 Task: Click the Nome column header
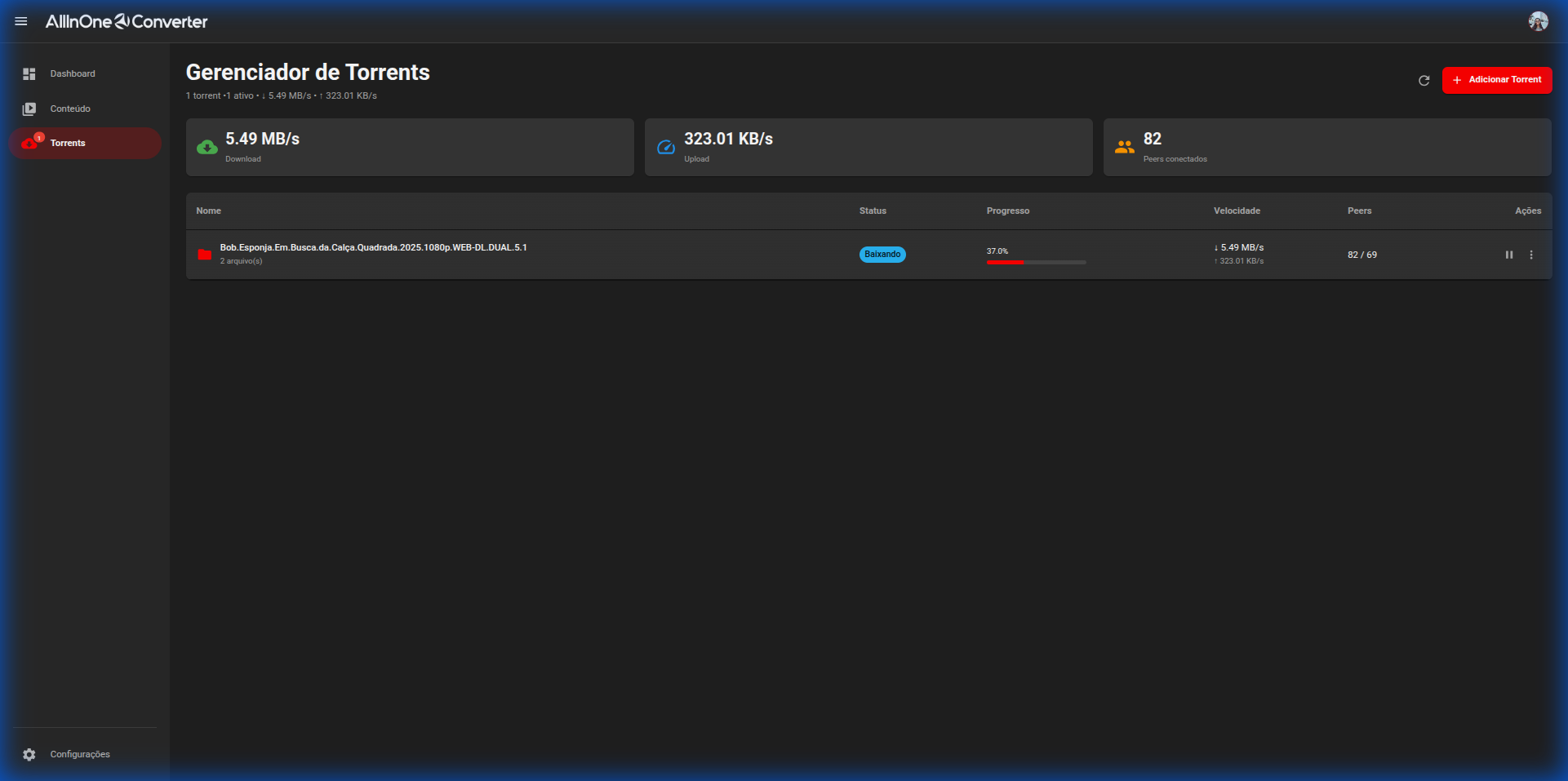[208, 211]
